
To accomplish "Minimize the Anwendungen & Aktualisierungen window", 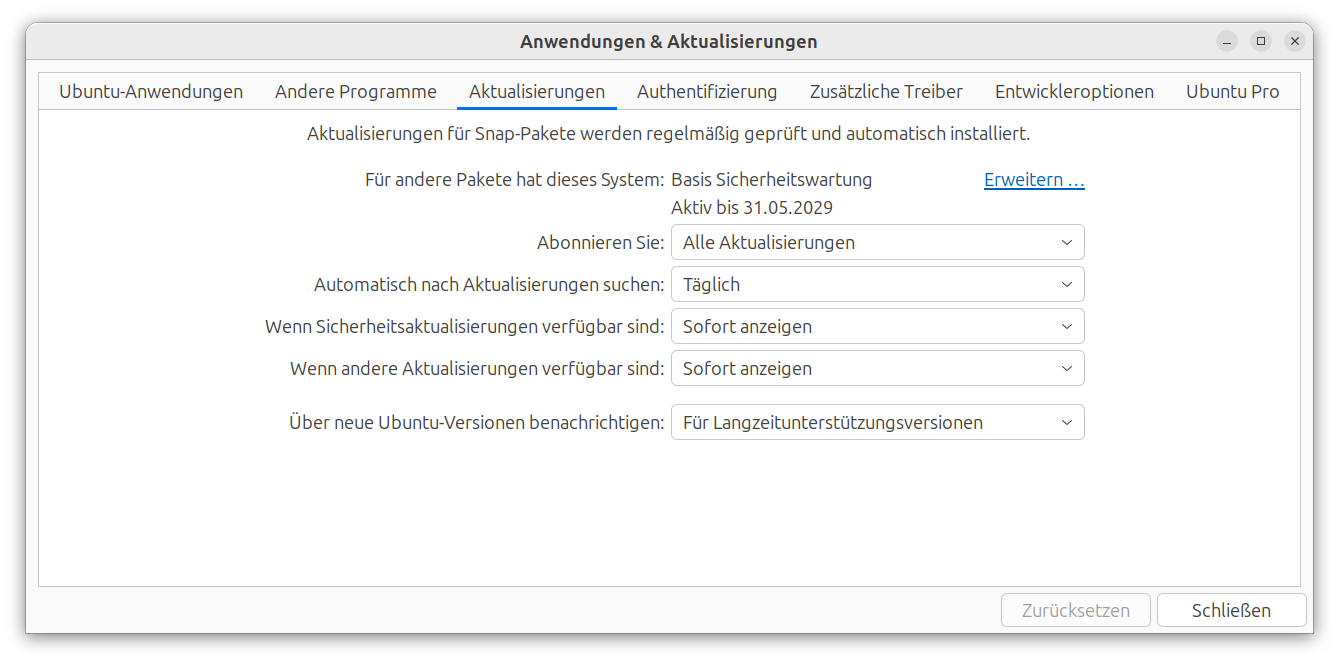I will (x=1225, y=41).
